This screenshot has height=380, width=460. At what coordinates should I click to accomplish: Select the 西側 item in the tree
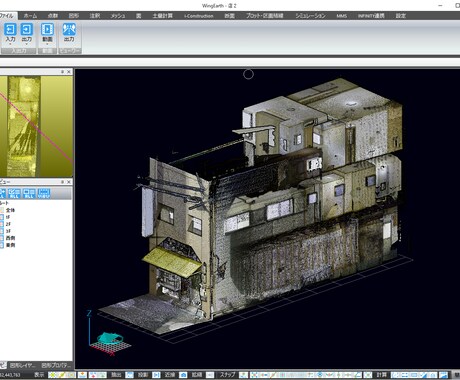click(x=10, y=238)
